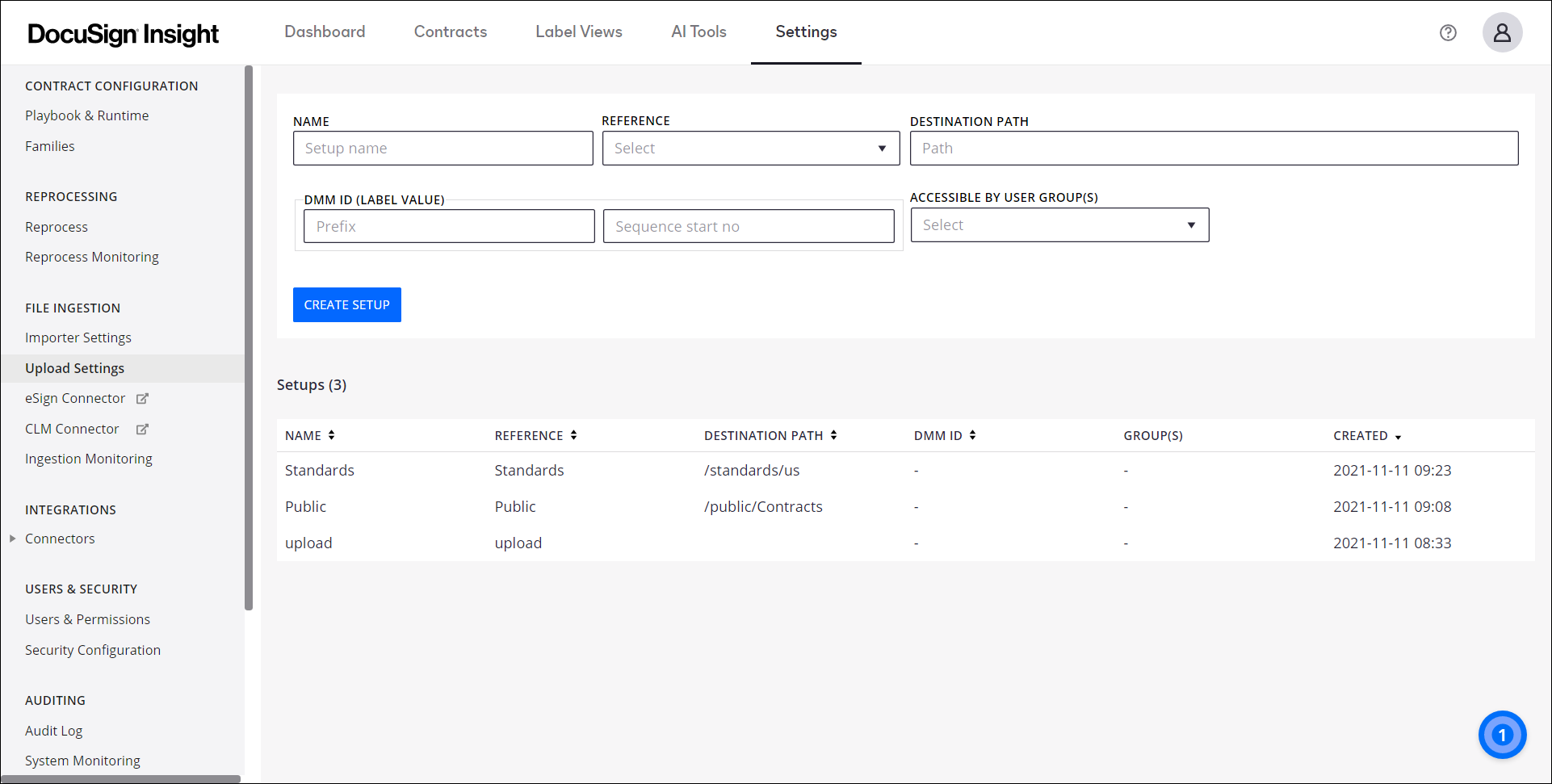1552x784 pixels.
Task: Open Users & Permissions settings
Action: coord(87,619)
